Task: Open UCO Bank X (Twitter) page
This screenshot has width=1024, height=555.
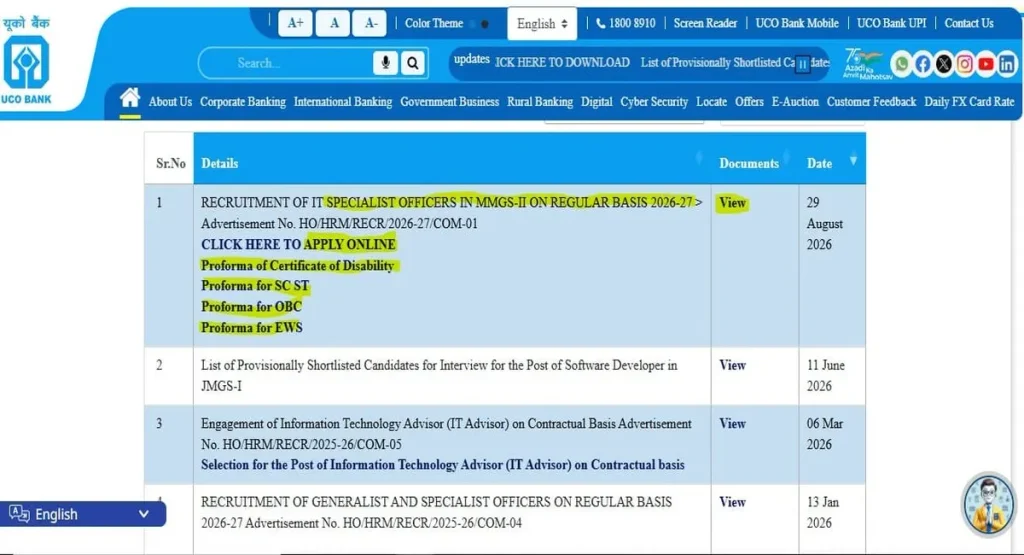Action: [944, 64]
